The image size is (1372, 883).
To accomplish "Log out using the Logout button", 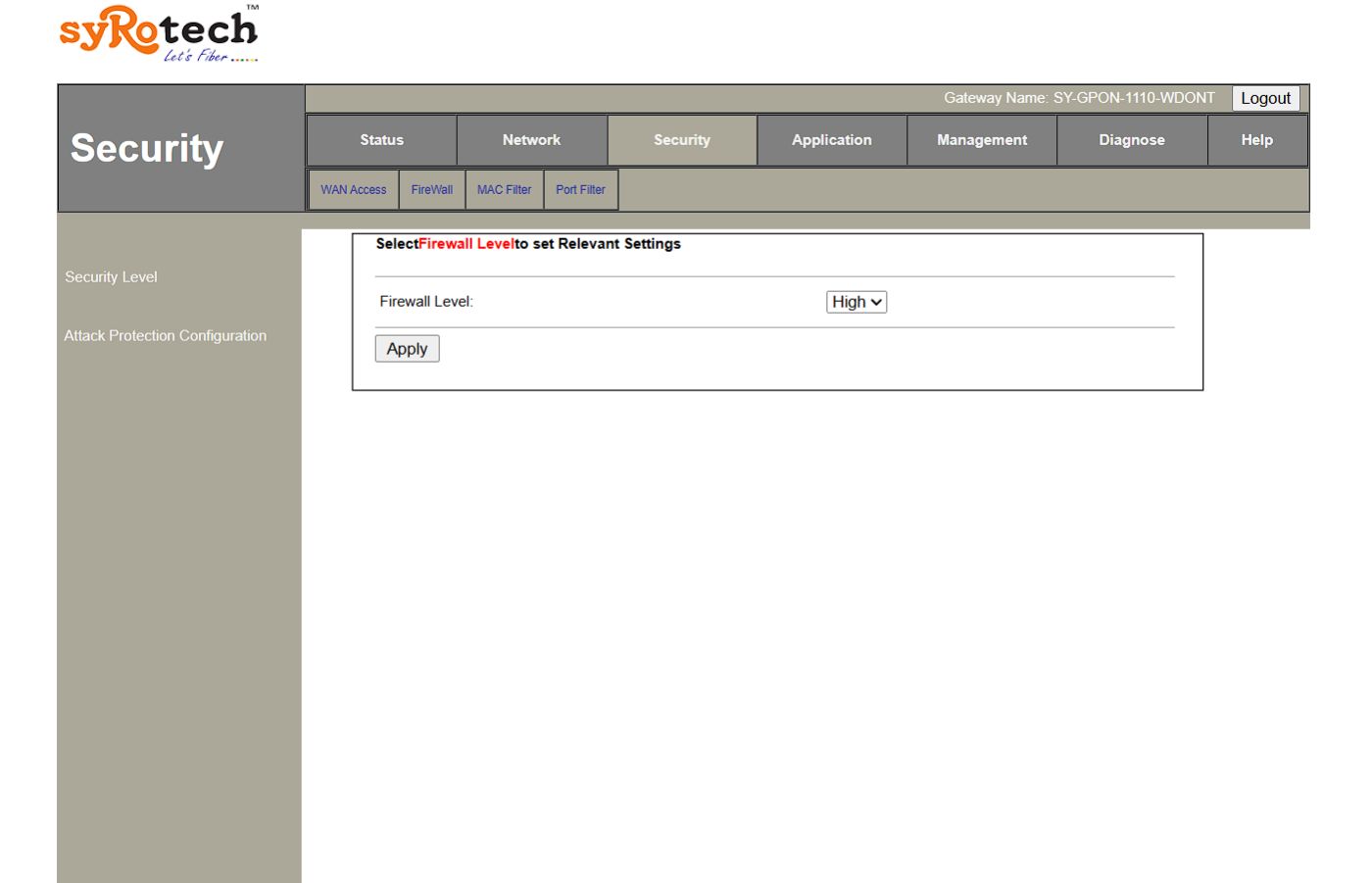I will point(1265,98).
